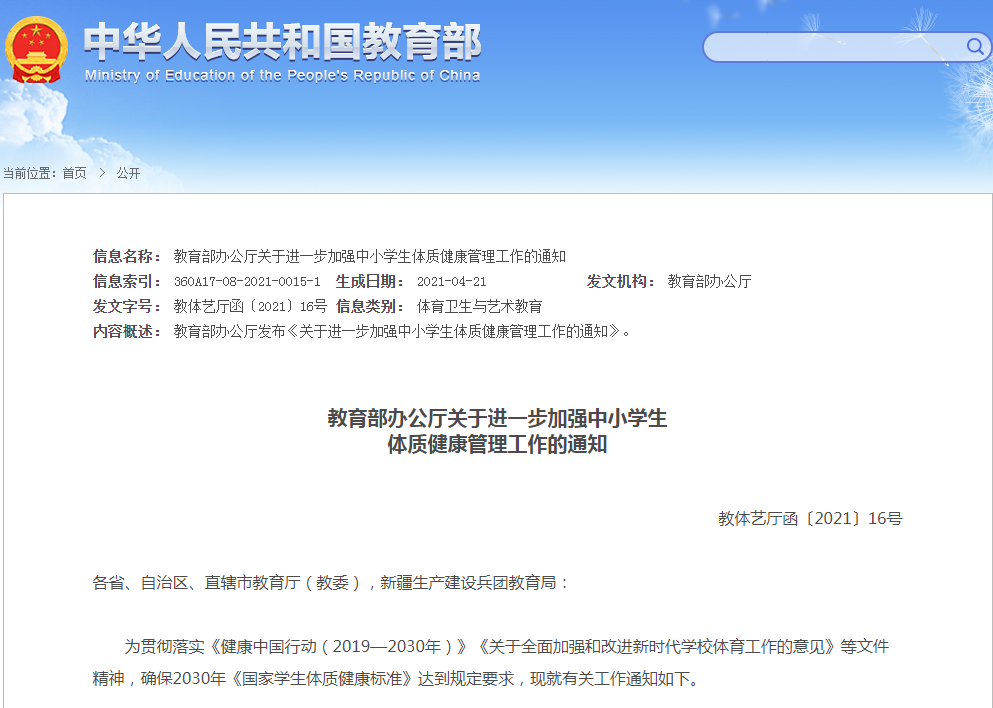Select the 发文机构 label
993x708 pixels.
pyautogui.click(x=621, y=281)
